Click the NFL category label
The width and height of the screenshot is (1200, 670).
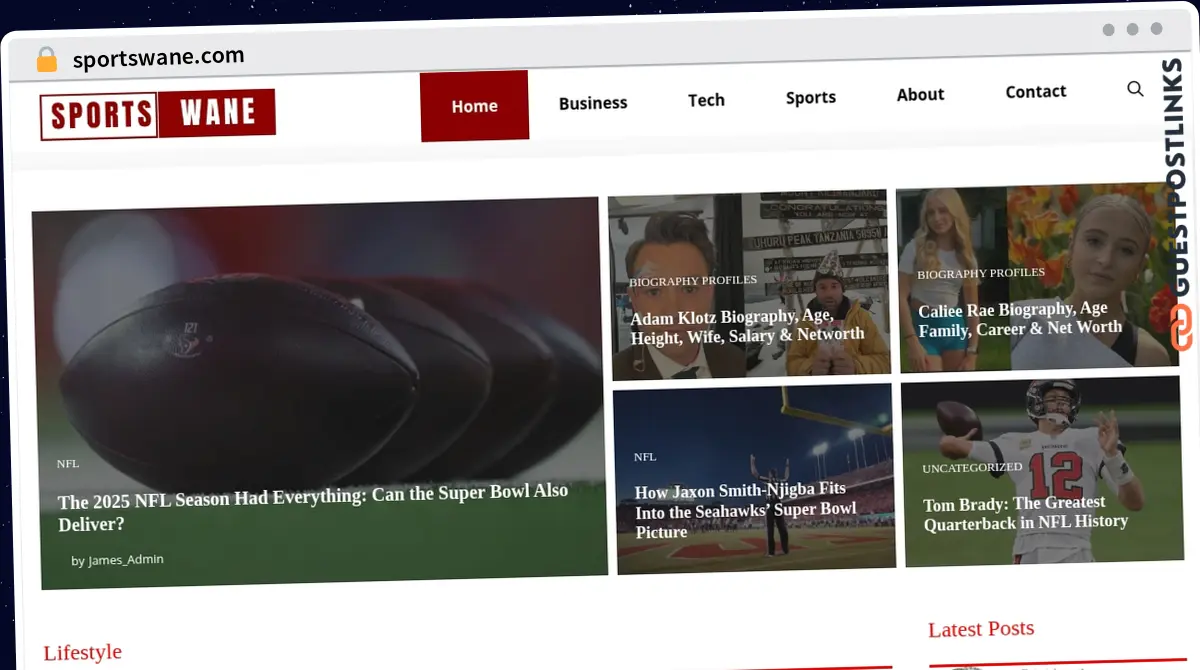67,463
